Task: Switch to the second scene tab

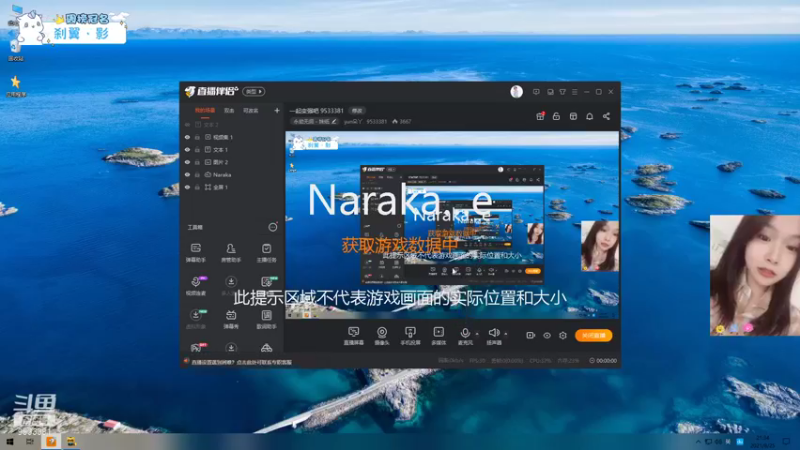Action: (x=229, y=110)
